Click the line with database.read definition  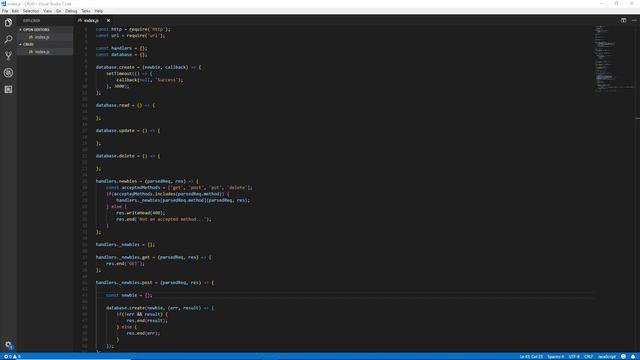click(x=125, y=105)
